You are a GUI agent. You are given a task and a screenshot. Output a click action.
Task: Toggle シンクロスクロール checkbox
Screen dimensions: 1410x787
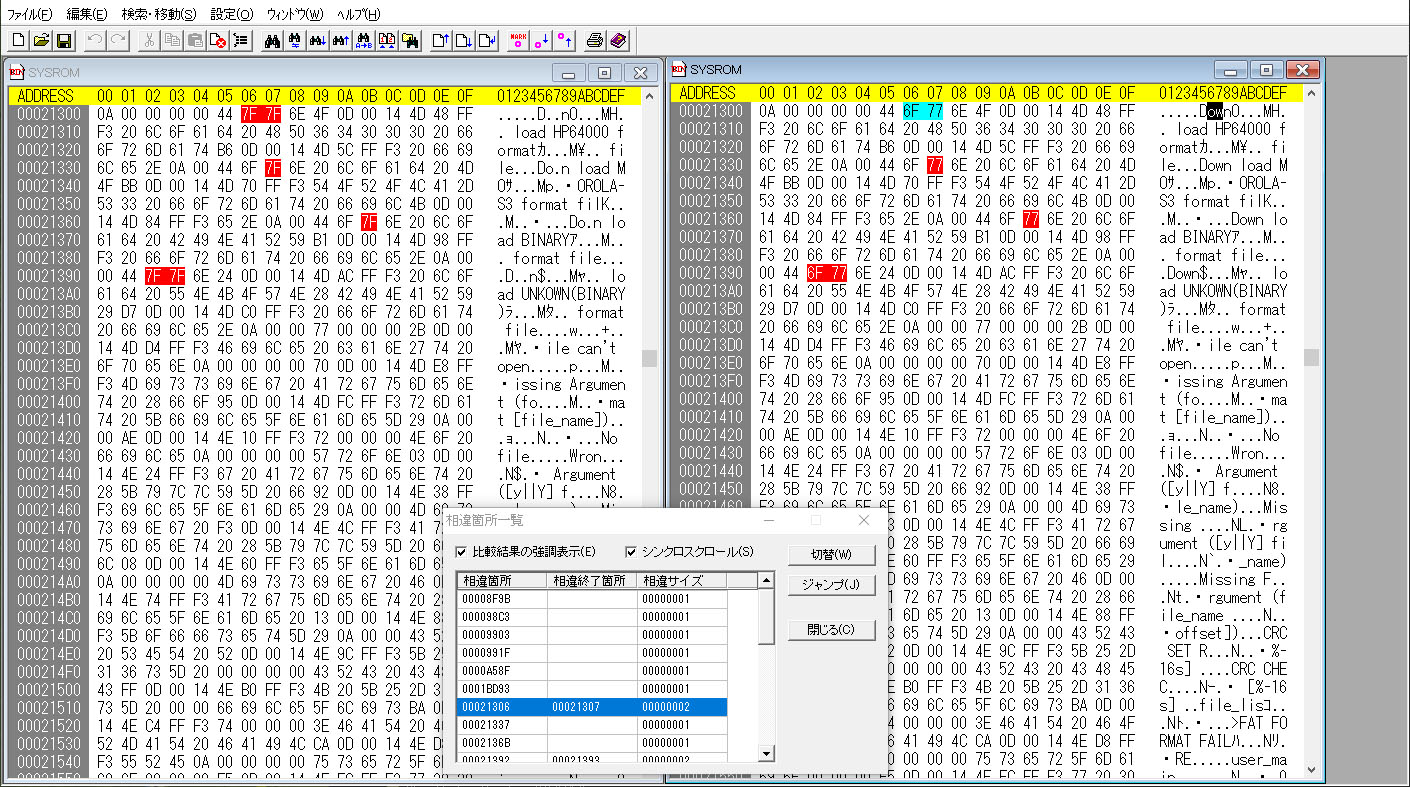(x=631, y=552)
